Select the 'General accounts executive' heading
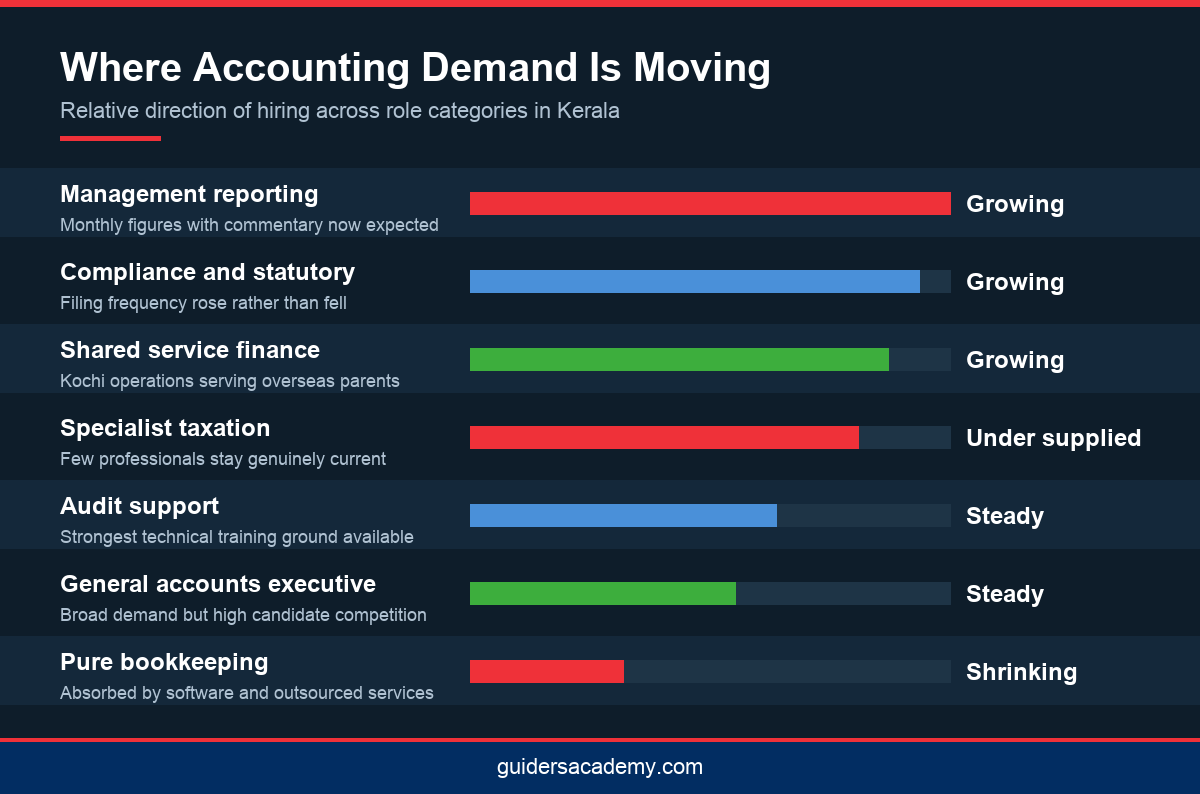 [x=218, y=584]
